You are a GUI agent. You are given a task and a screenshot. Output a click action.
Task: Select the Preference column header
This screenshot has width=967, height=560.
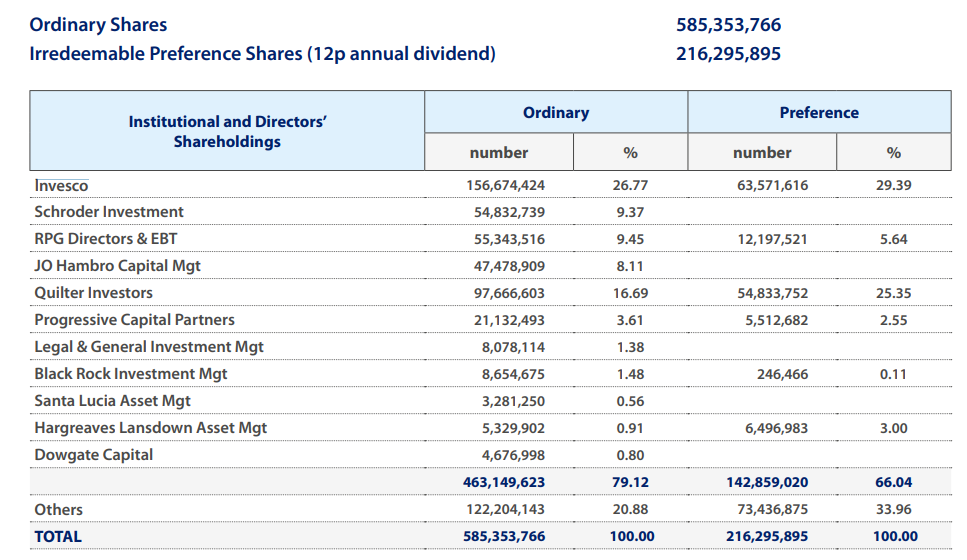tap(818, 112)
